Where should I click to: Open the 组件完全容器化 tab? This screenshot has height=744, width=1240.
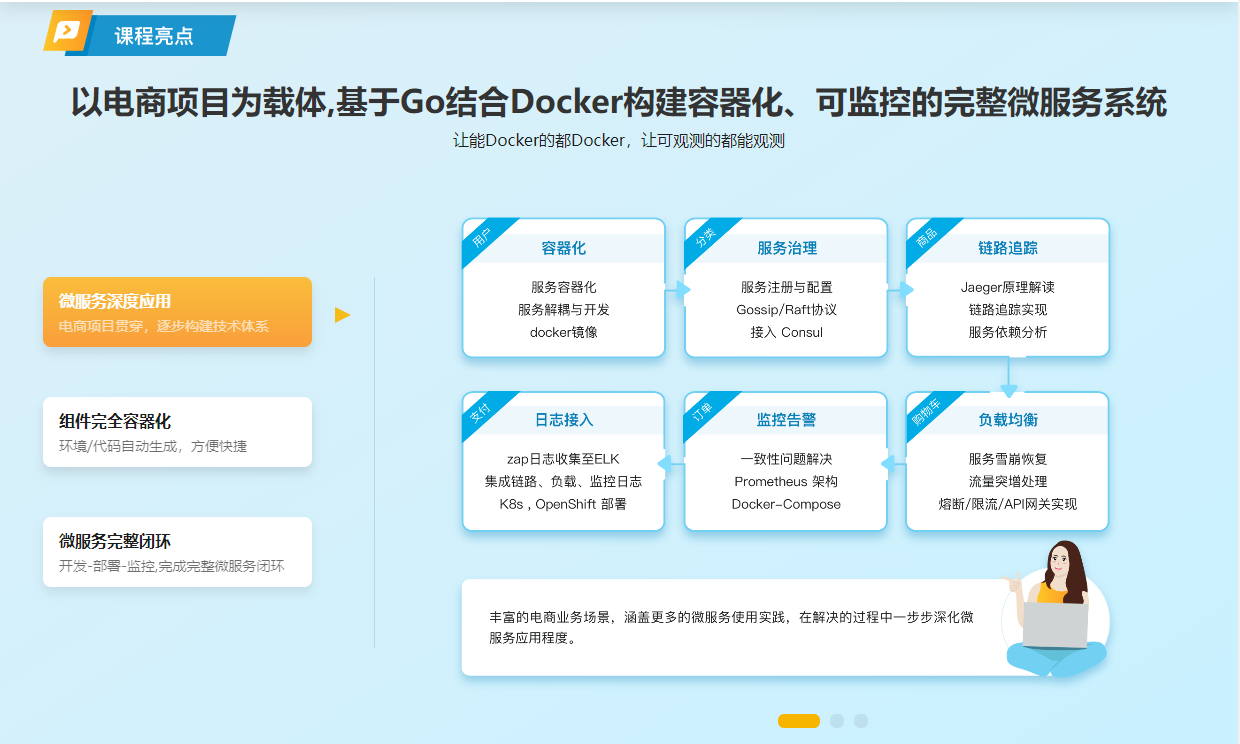(x=177, y=432)
